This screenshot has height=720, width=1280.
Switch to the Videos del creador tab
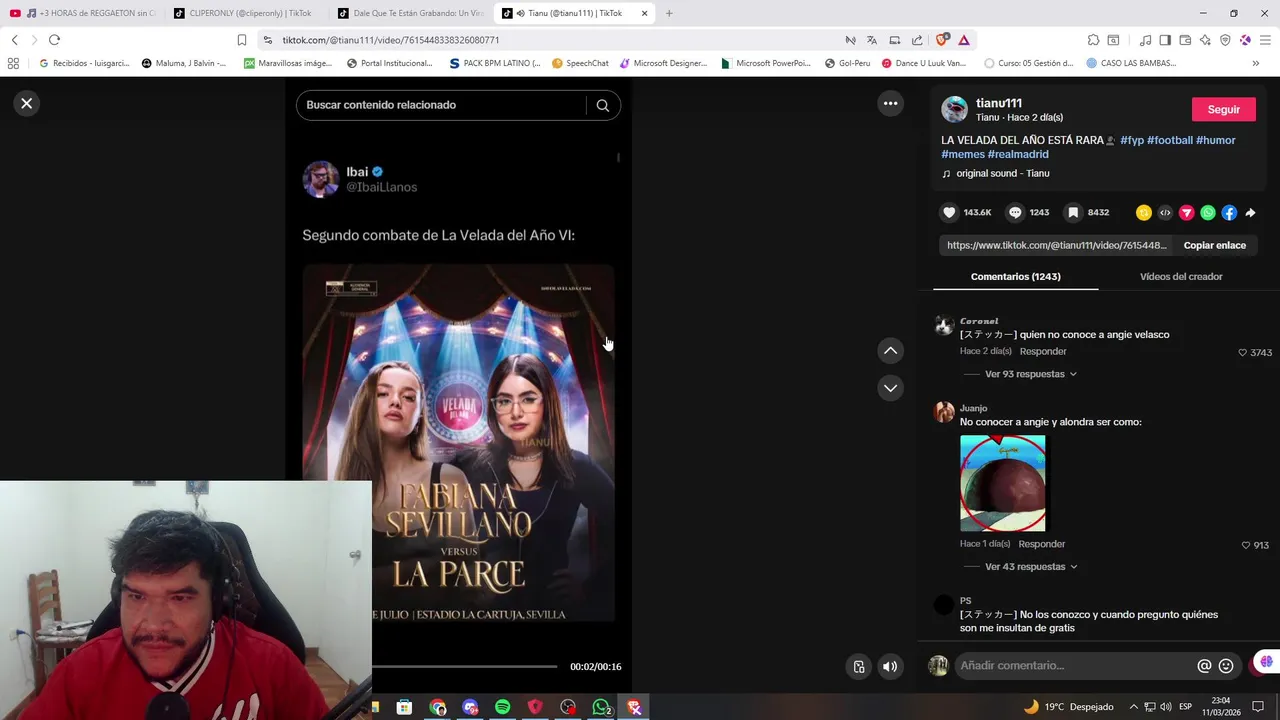[x=1181, y=276]
